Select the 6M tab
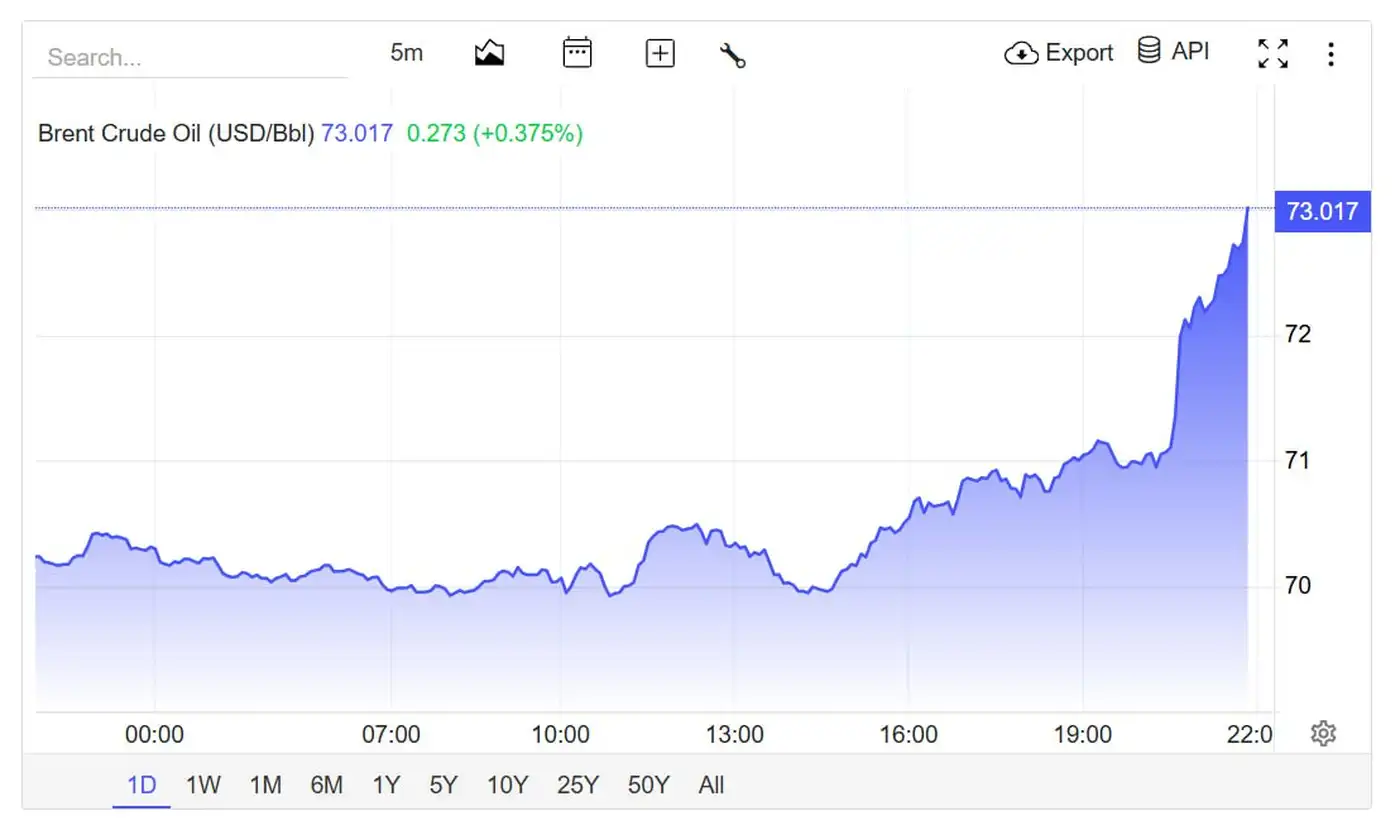Screen dimensions: 1400x835 326,786
